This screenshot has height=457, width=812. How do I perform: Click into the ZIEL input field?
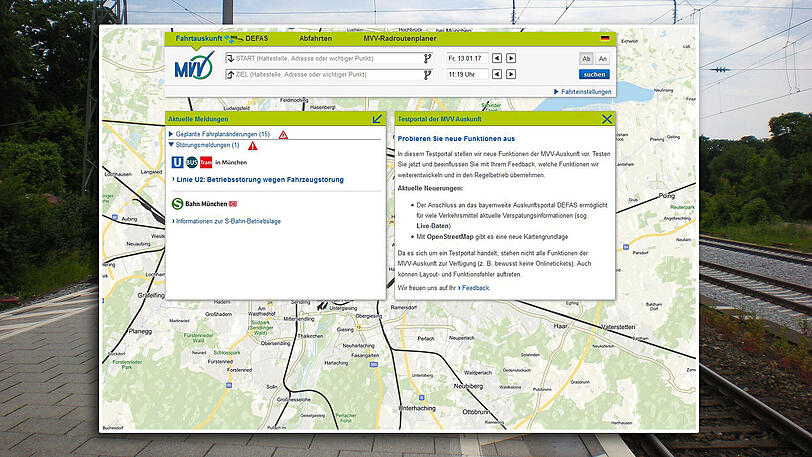(x=330, y=75)
